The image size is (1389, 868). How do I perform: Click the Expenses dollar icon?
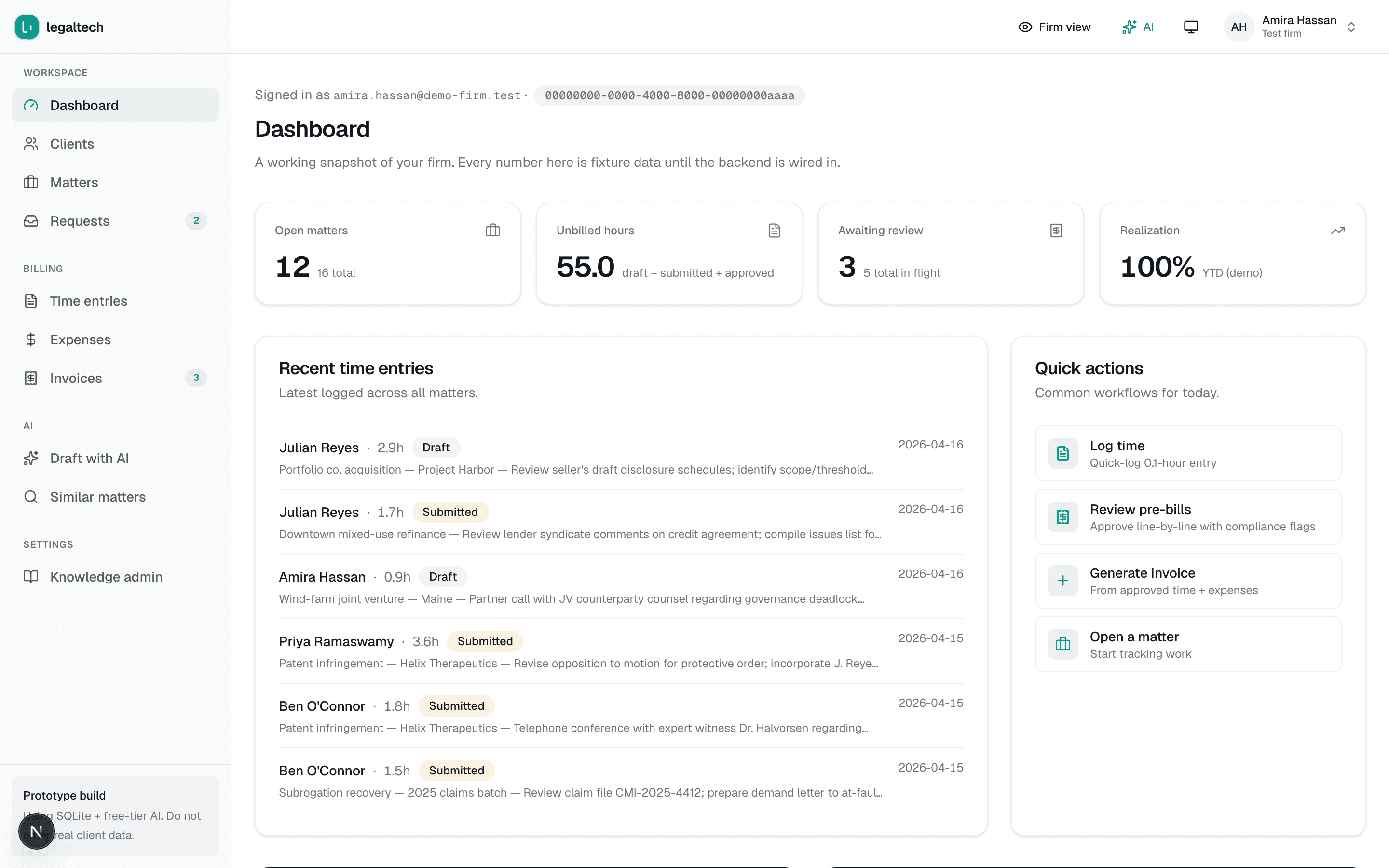point(31,339)
